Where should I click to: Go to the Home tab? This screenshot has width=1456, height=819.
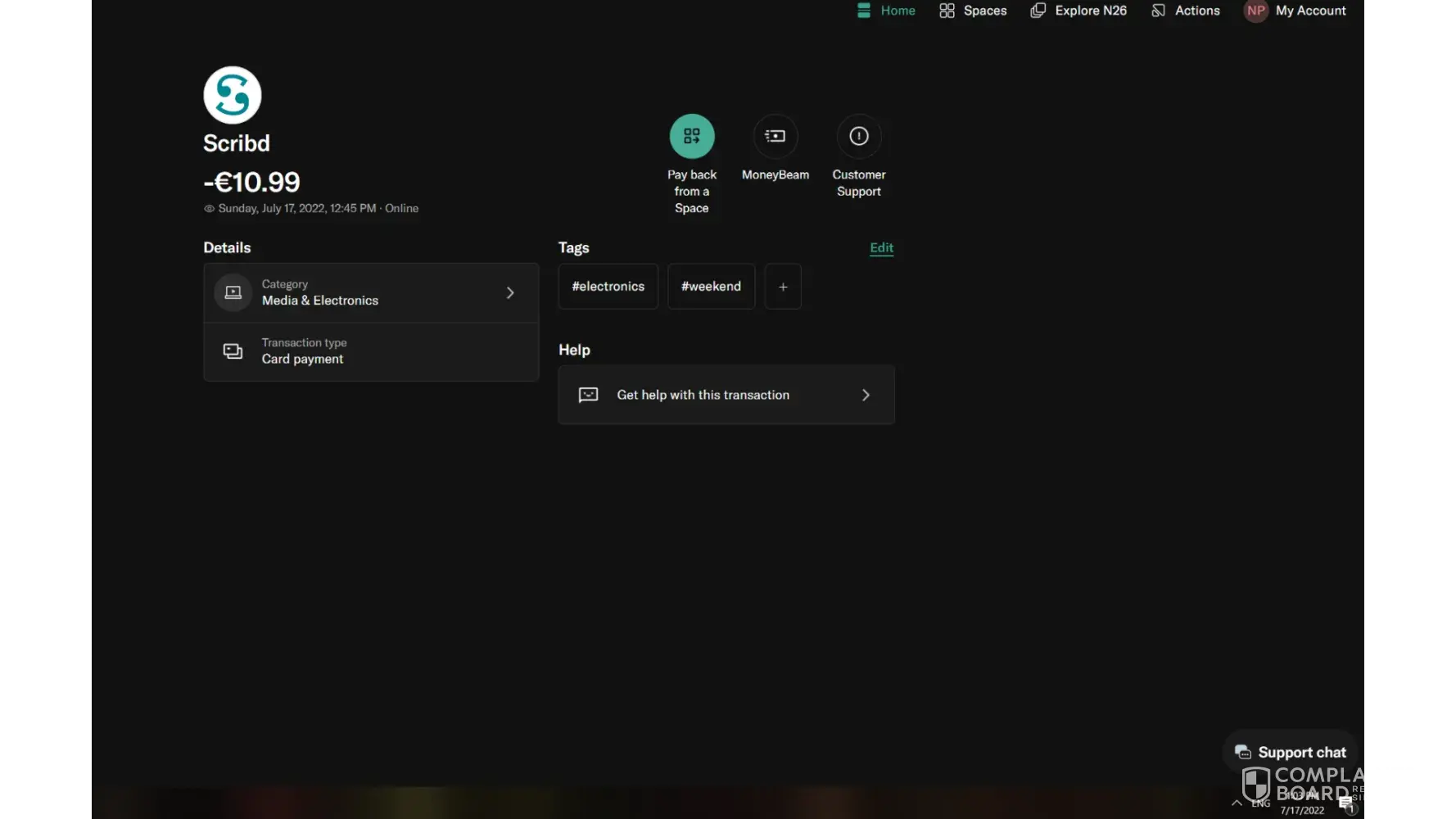pyautogui.click(x=886, y=11)
